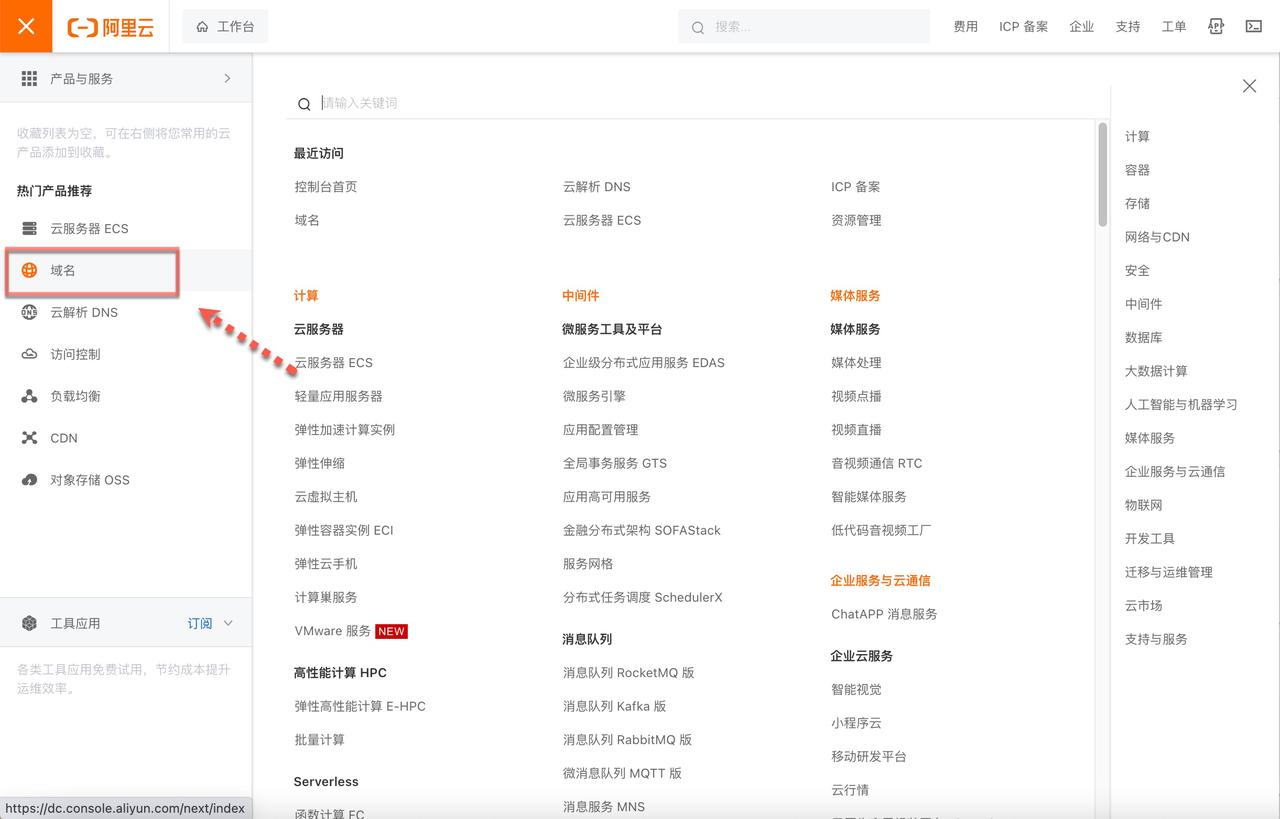Jump to 数据库 category
Screen dimensions: 1280x819
click(1144, 337)
